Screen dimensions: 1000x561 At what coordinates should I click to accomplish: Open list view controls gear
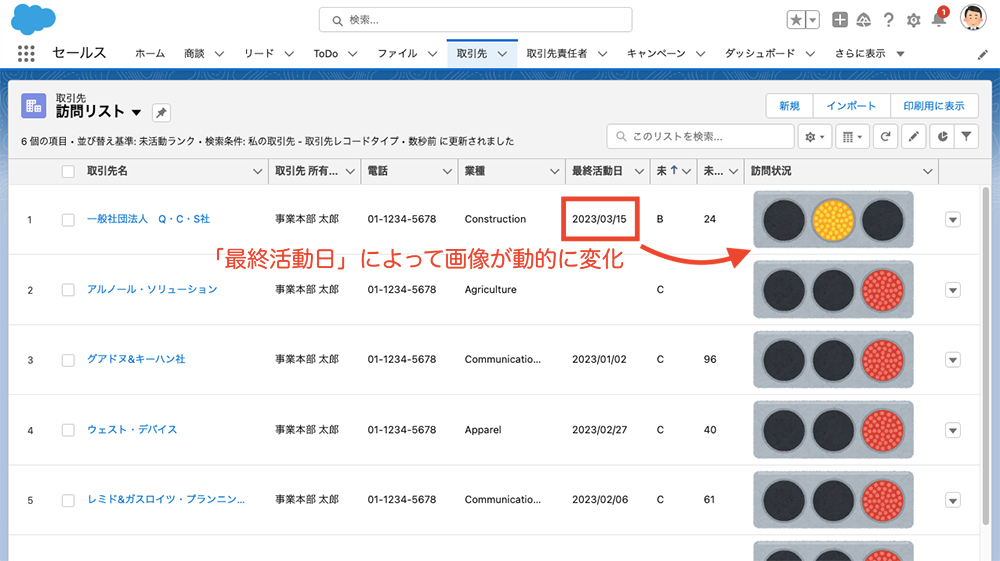click(x=814, y=136)
